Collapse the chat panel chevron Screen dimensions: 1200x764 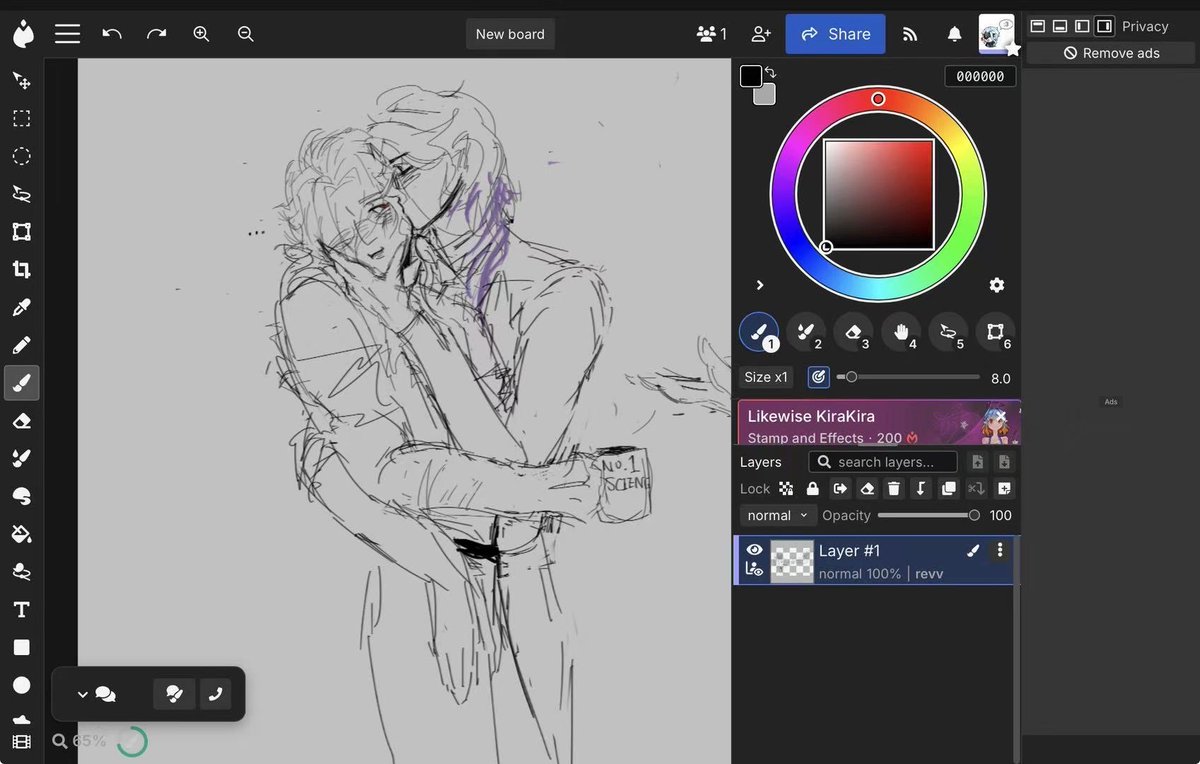click(x=82, y=694)
